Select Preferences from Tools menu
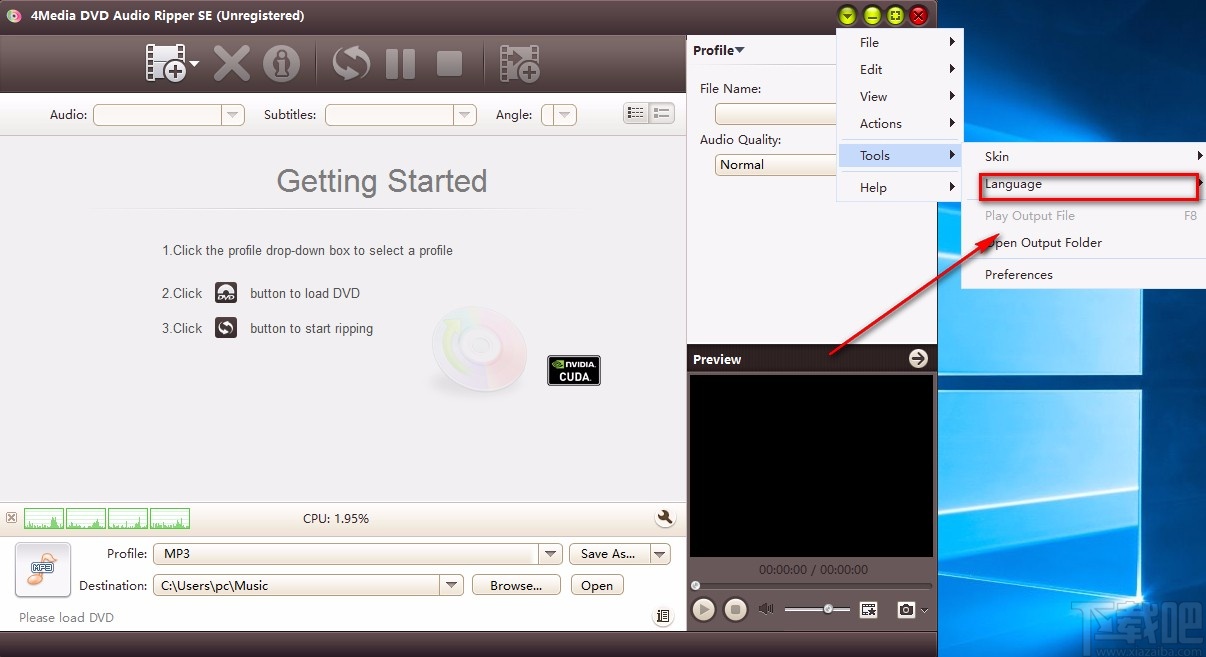Image resolution: width=1206 pixels, height=657 pixels. [1083, 274]
